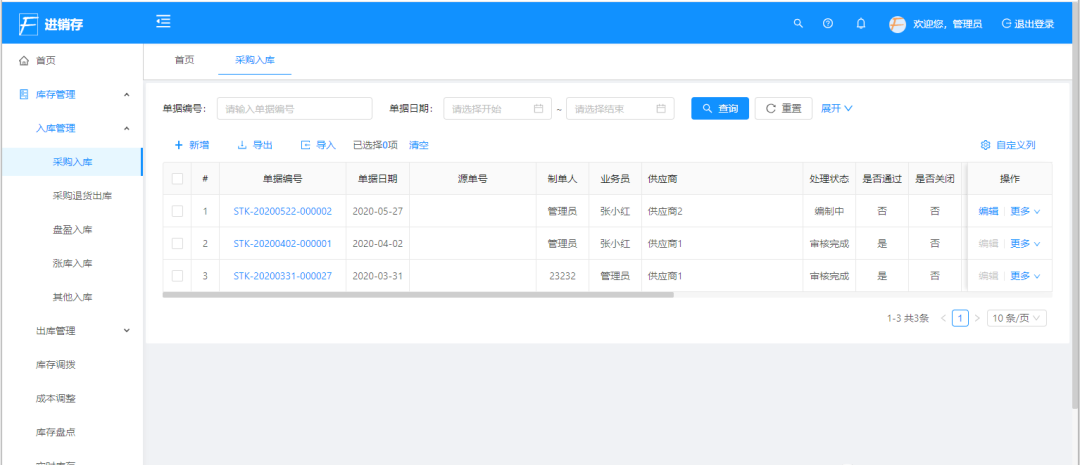1080x465 pixels.
Task: Collapse the 入库管理 submenu chevron
Action: tap(127, 128)
